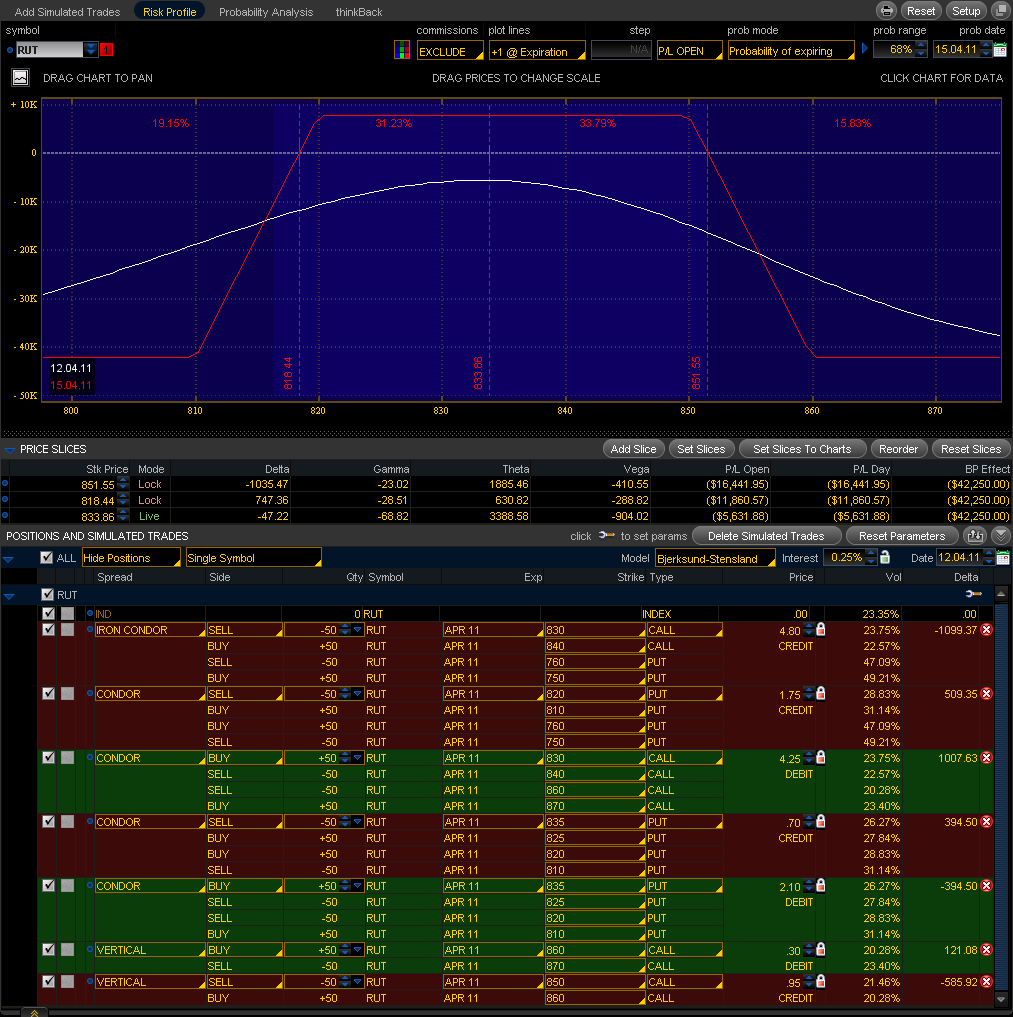Viewport: 1013px width, 1017px height.
Task: Click the Reset button
Action: [x=920, y=11]
